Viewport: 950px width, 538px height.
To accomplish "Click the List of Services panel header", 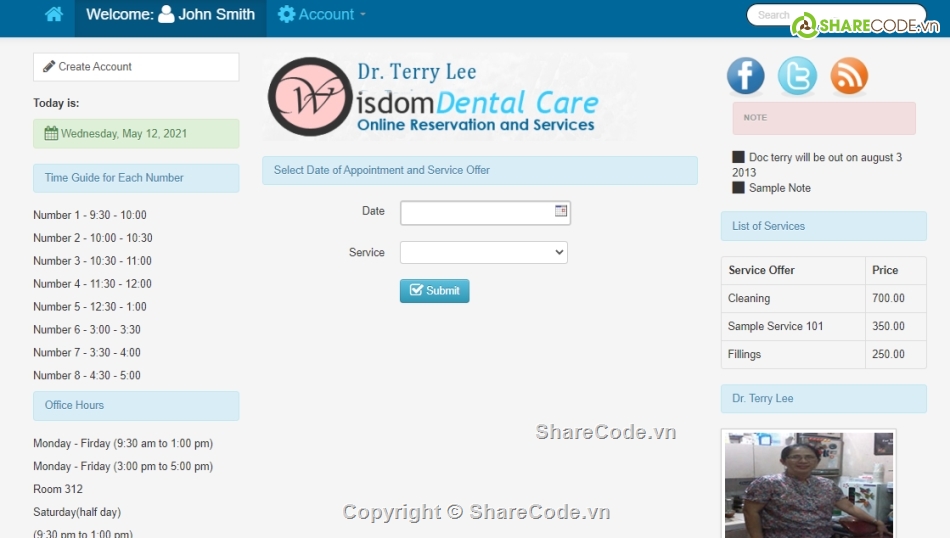I will (823, 226).
